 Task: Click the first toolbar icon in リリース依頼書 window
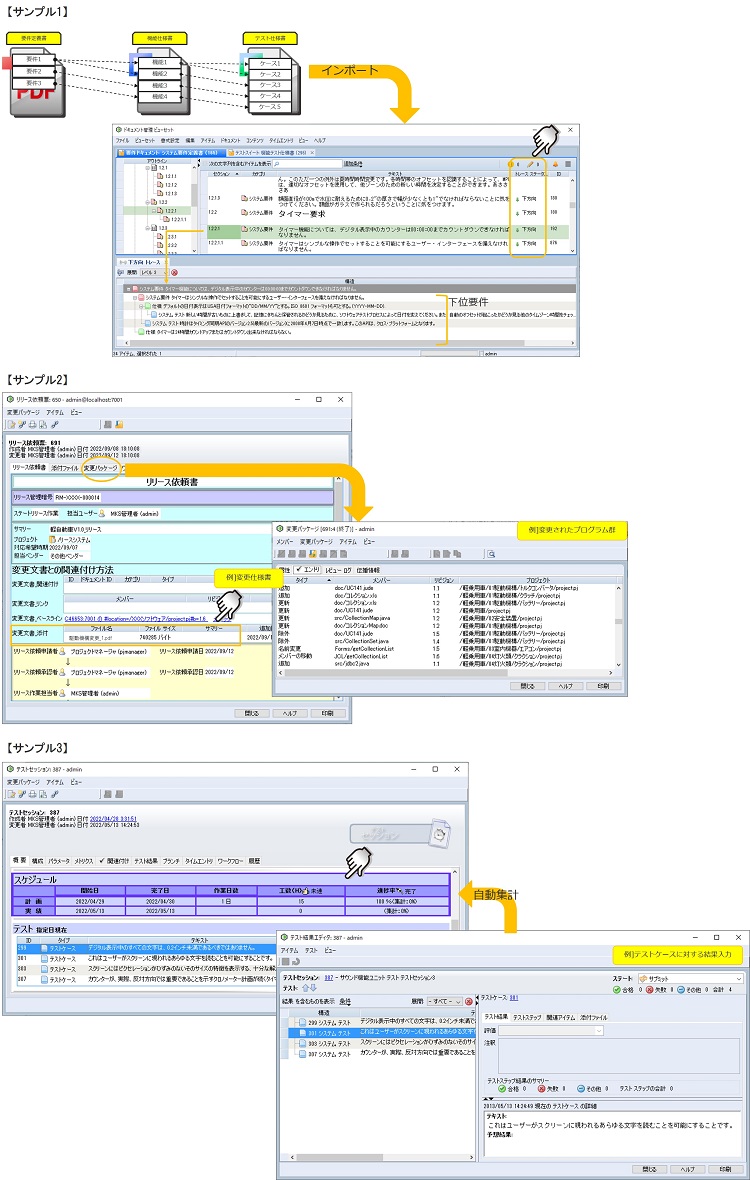coord(12,424)
